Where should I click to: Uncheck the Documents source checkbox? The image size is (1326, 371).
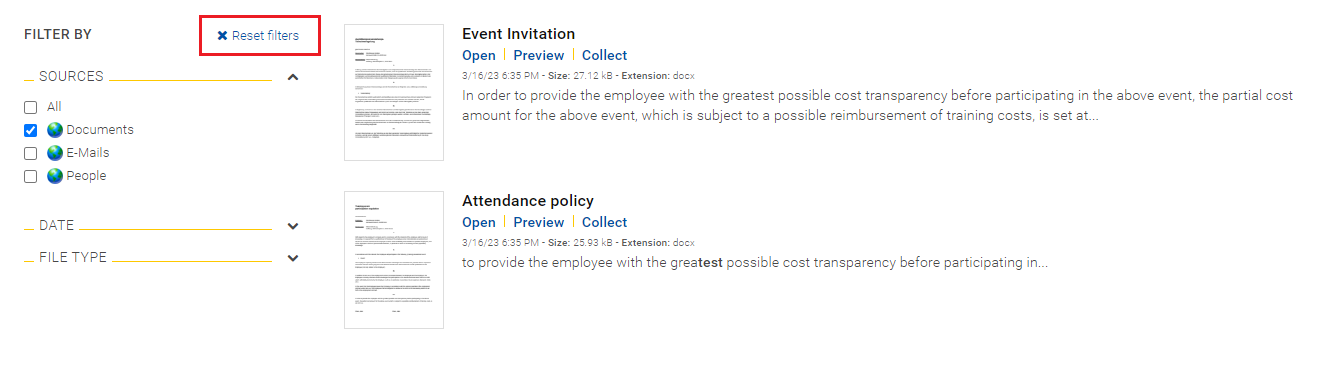click(x=30, y=130)
